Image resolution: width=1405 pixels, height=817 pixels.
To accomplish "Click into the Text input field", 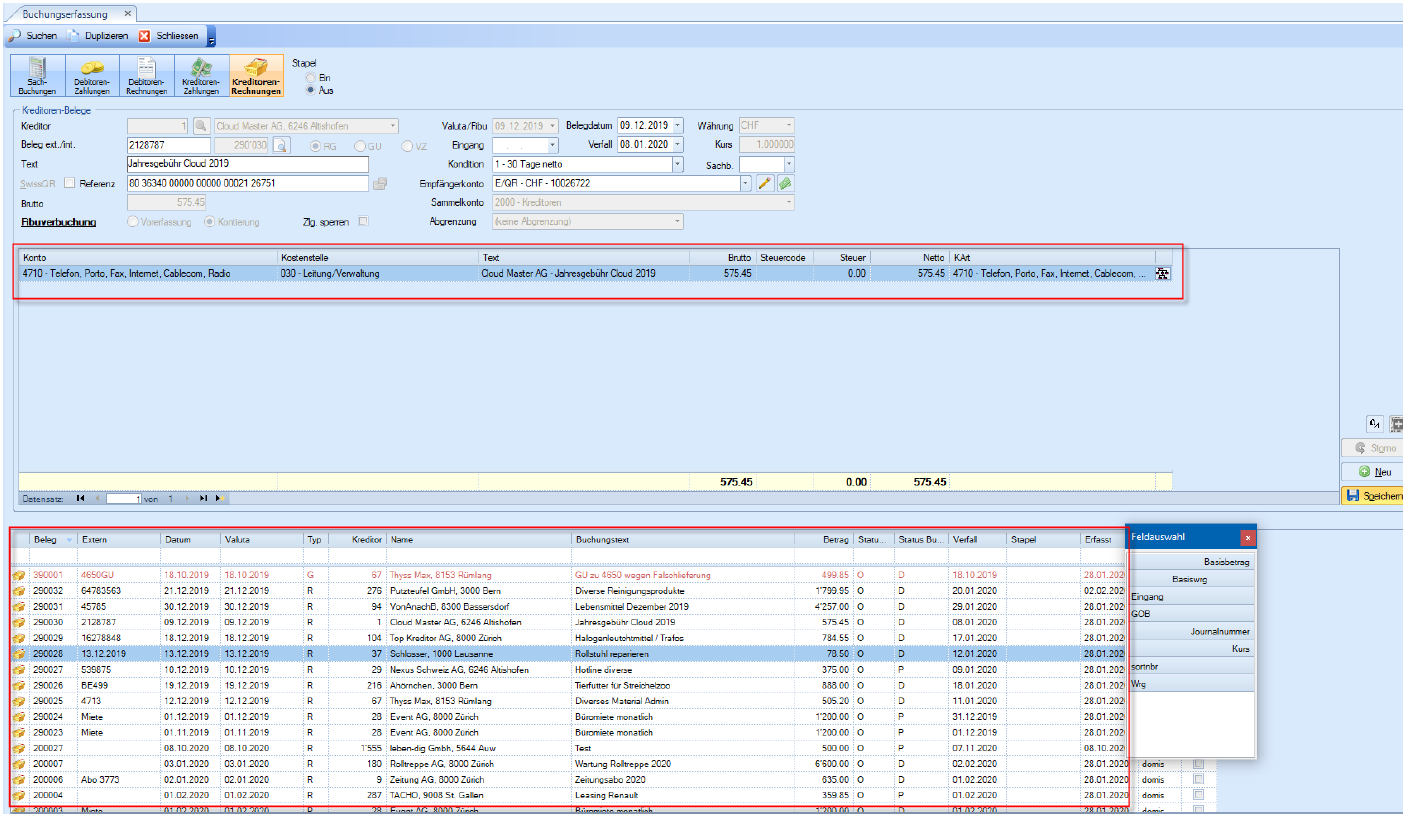I will point(248,164).
